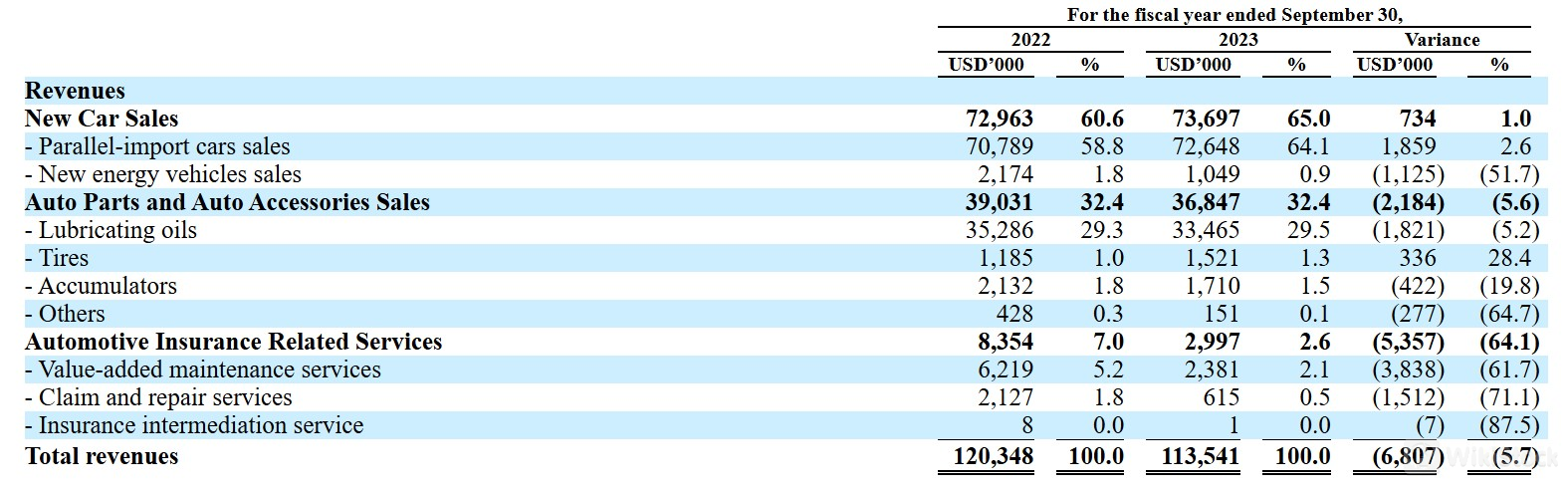Select the 120,348 total revenues value
Viewport: 1568px width, 492px height.
pos(993,456)
